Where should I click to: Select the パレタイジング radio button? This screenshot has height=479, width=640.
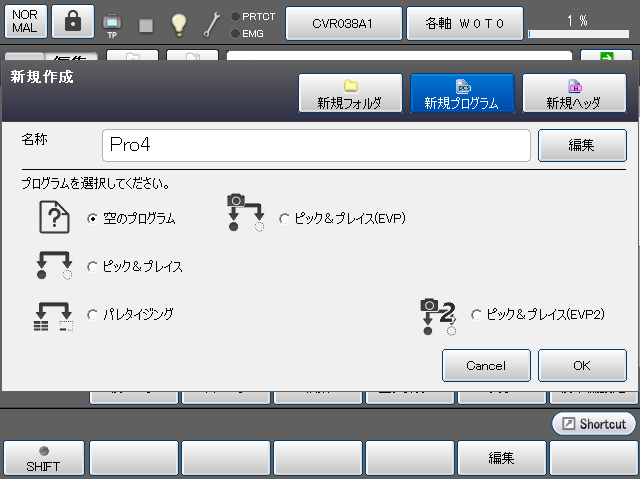(93, 315)
